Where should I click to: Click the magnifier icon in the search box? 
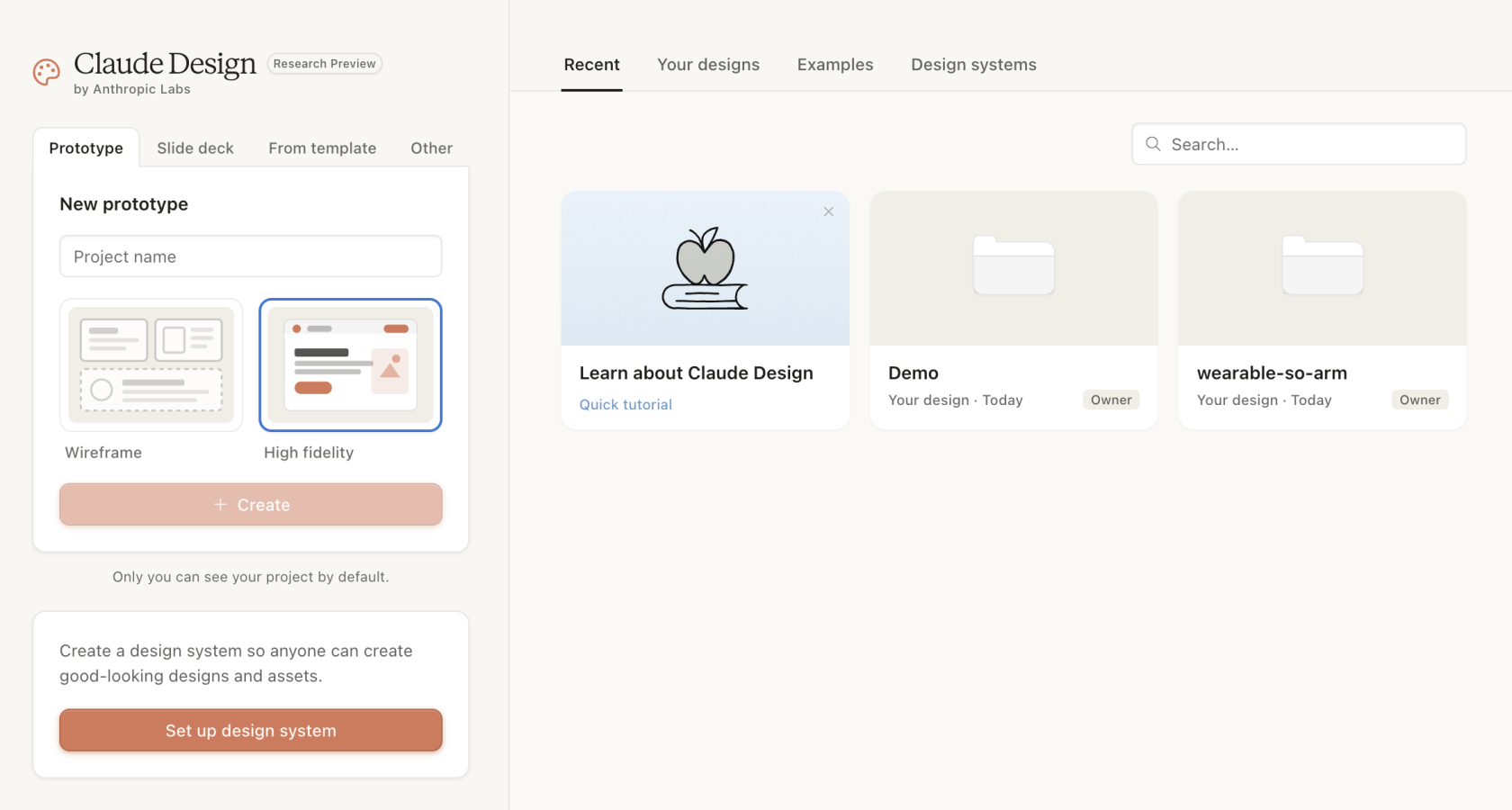click(1153, 144)
